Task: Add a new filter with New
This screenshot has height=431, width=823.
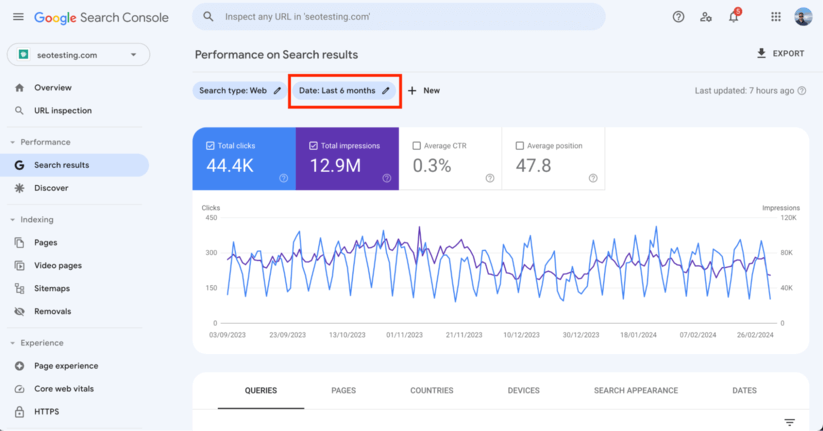Action: pos(424,91)
